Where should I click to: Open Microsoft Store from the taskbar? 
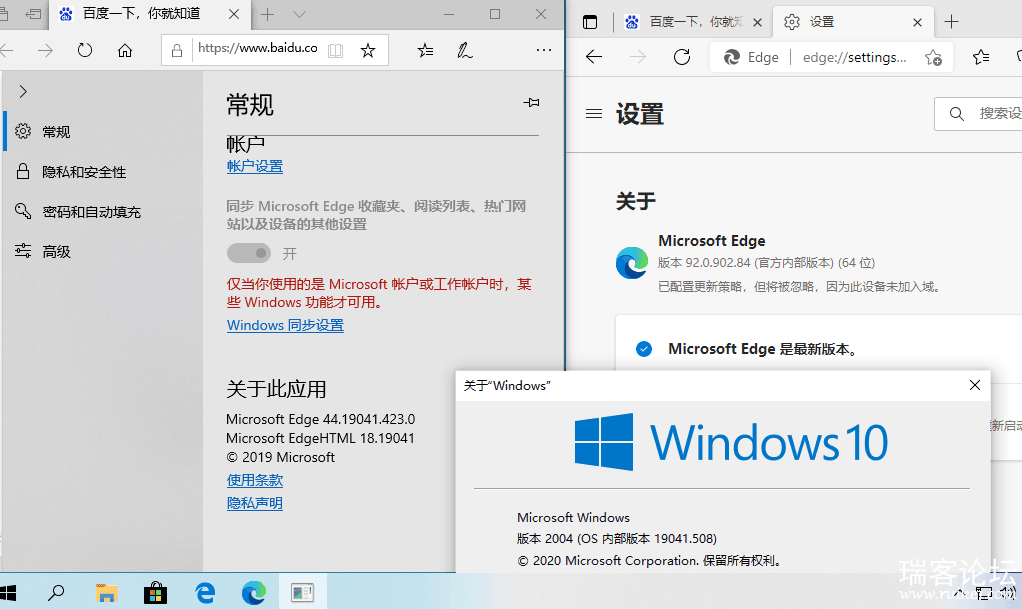[155, 593]
